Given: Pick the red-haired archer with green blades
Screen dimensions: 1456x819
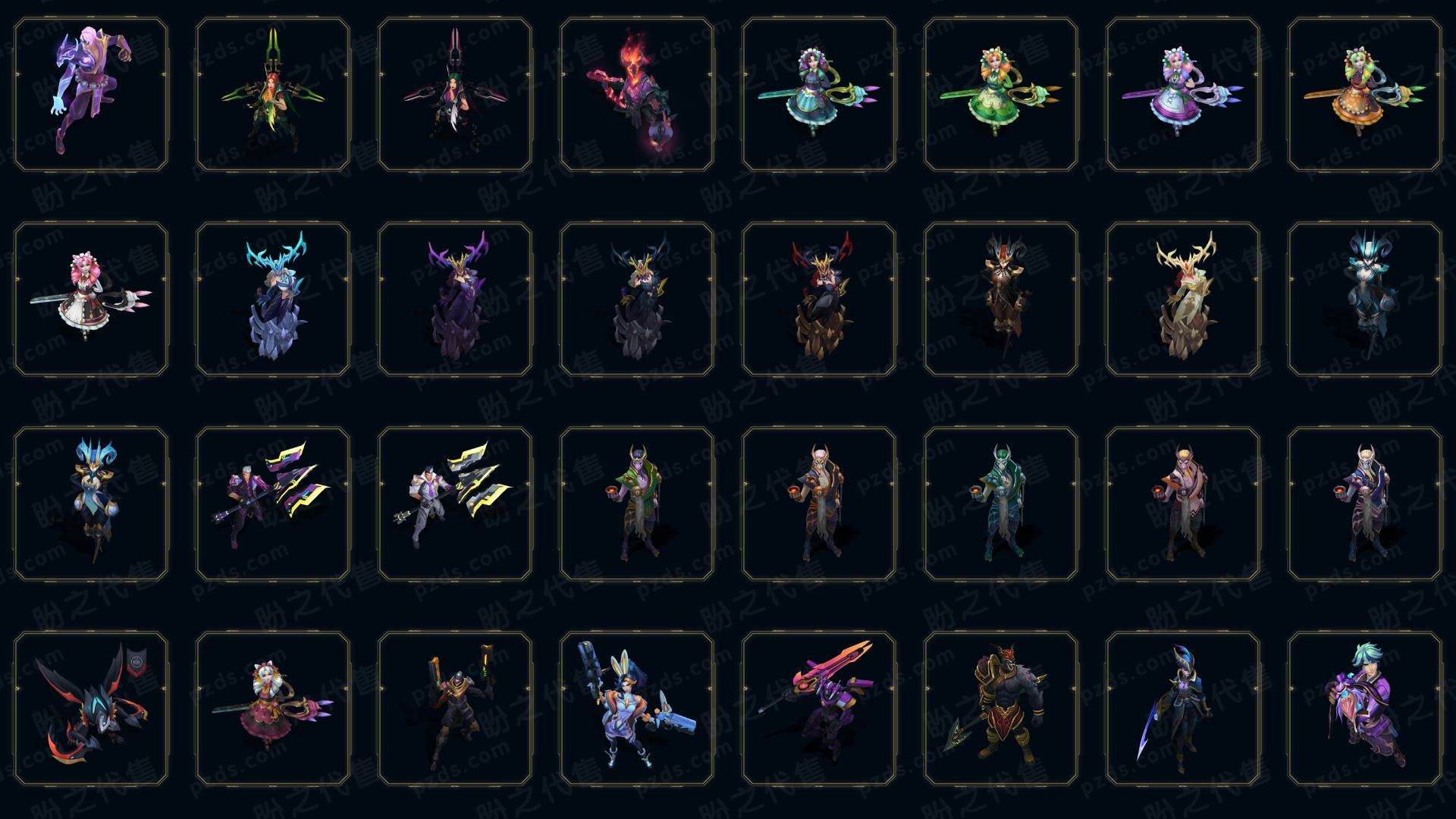Looking at the screenshot, I should tap(273, 94).
